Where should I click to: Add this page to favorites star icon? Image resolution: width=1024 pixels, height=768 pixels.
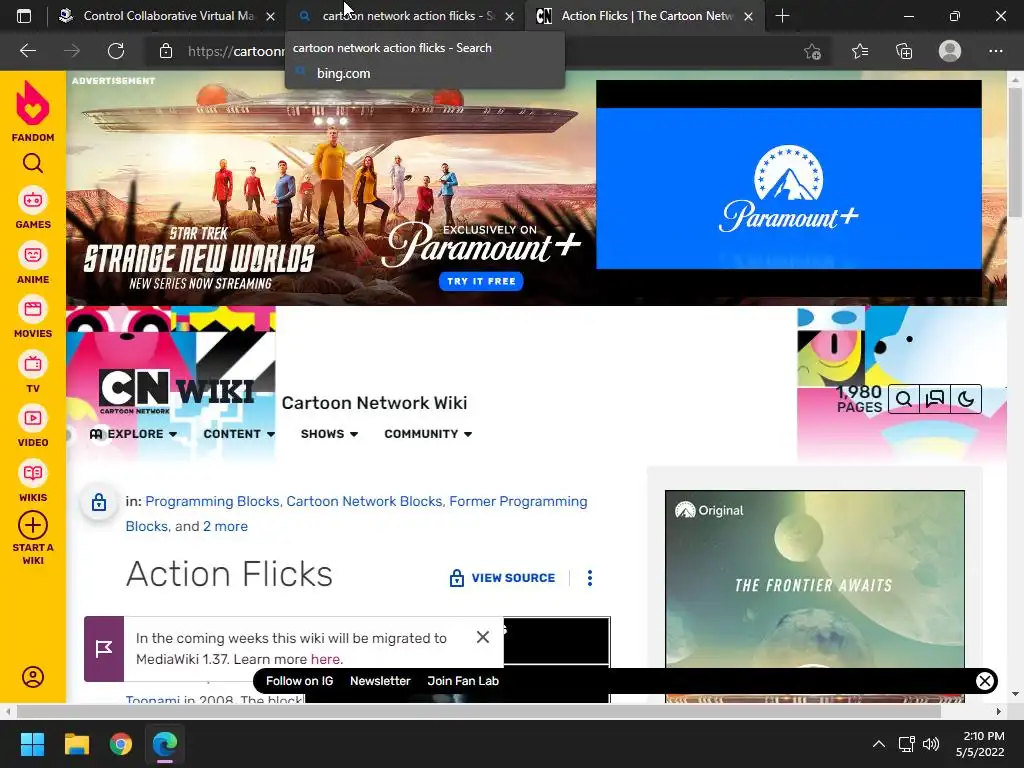click(x=812, y=51)
